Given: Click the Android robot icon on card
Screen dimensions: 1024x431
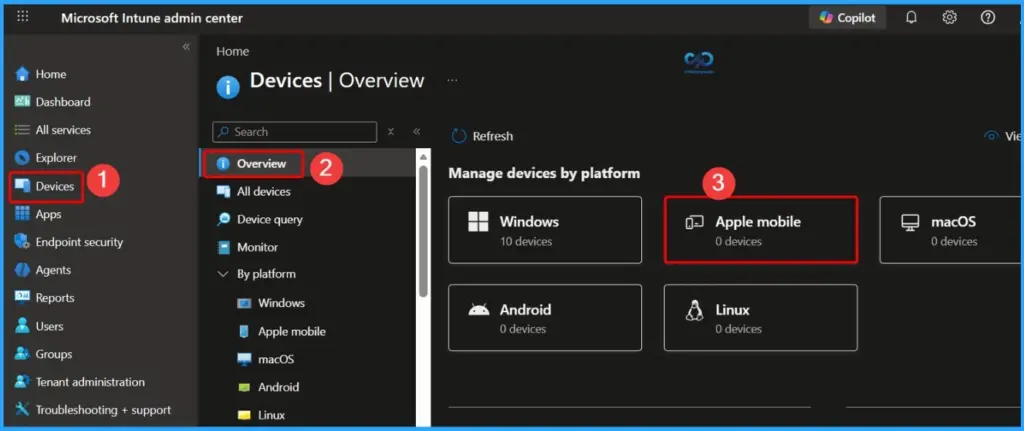Looking at the screenshot, I should coord(479,310).
